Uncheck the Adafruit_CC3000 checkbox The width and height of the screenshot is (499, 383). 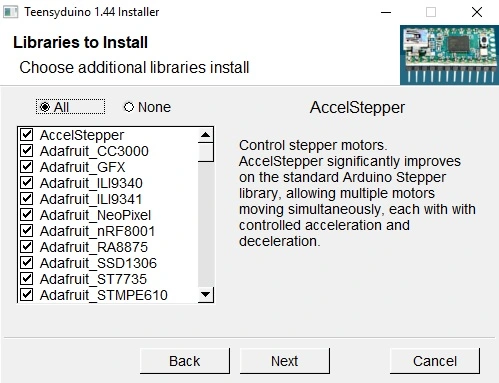tap(26, 151)
